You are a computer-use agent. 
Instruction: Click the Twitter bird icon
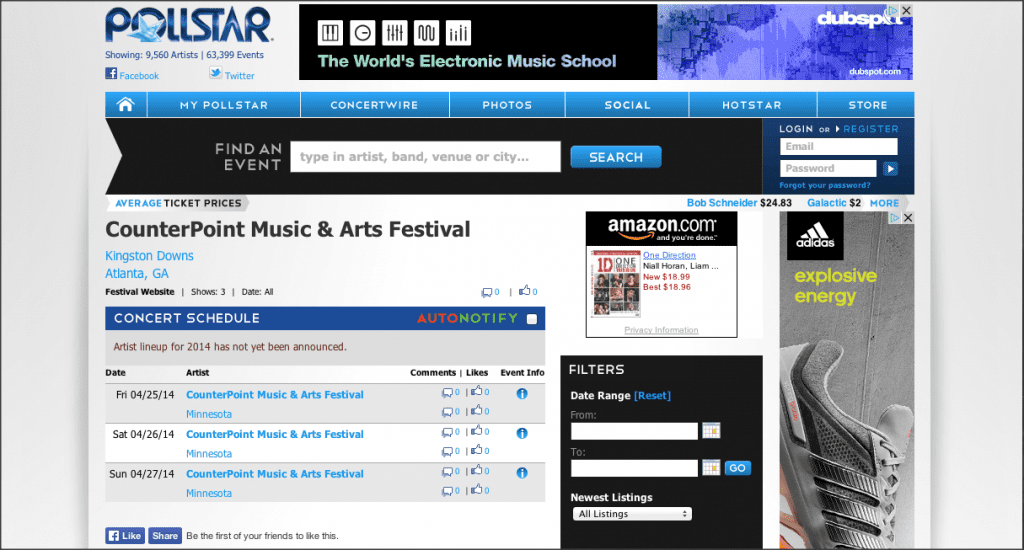(215, 74)
